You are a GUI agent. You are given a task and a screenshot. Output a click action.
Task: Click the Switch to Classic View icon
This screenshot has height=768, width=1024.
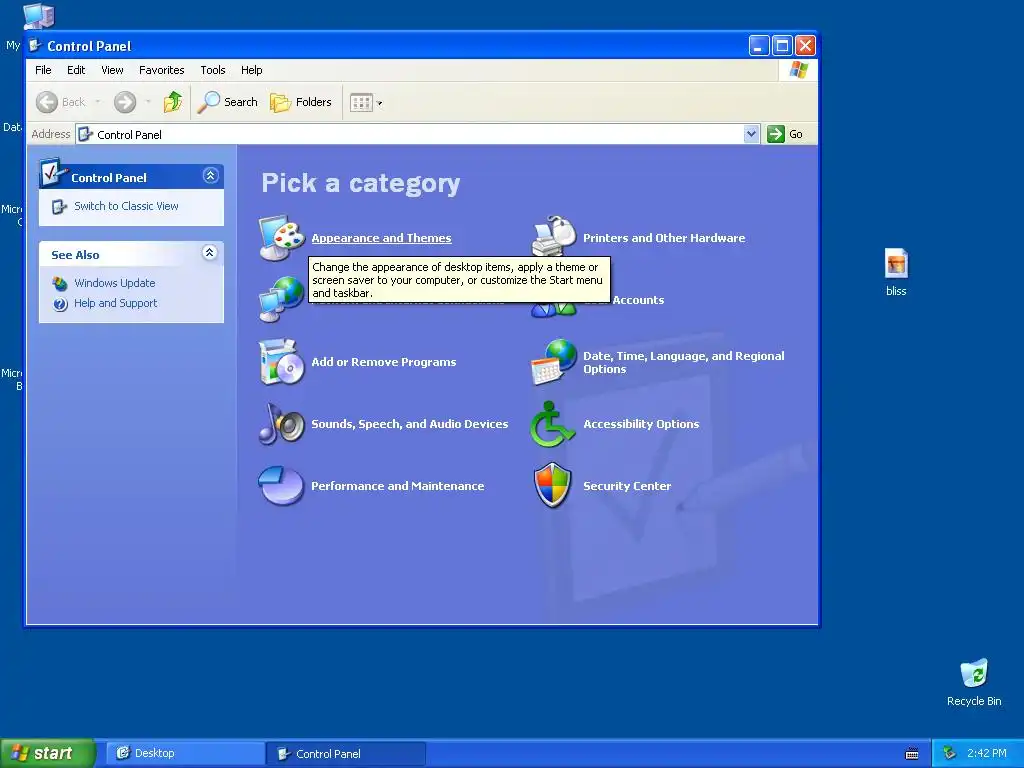pyautogui.click(x=59, y=206)
